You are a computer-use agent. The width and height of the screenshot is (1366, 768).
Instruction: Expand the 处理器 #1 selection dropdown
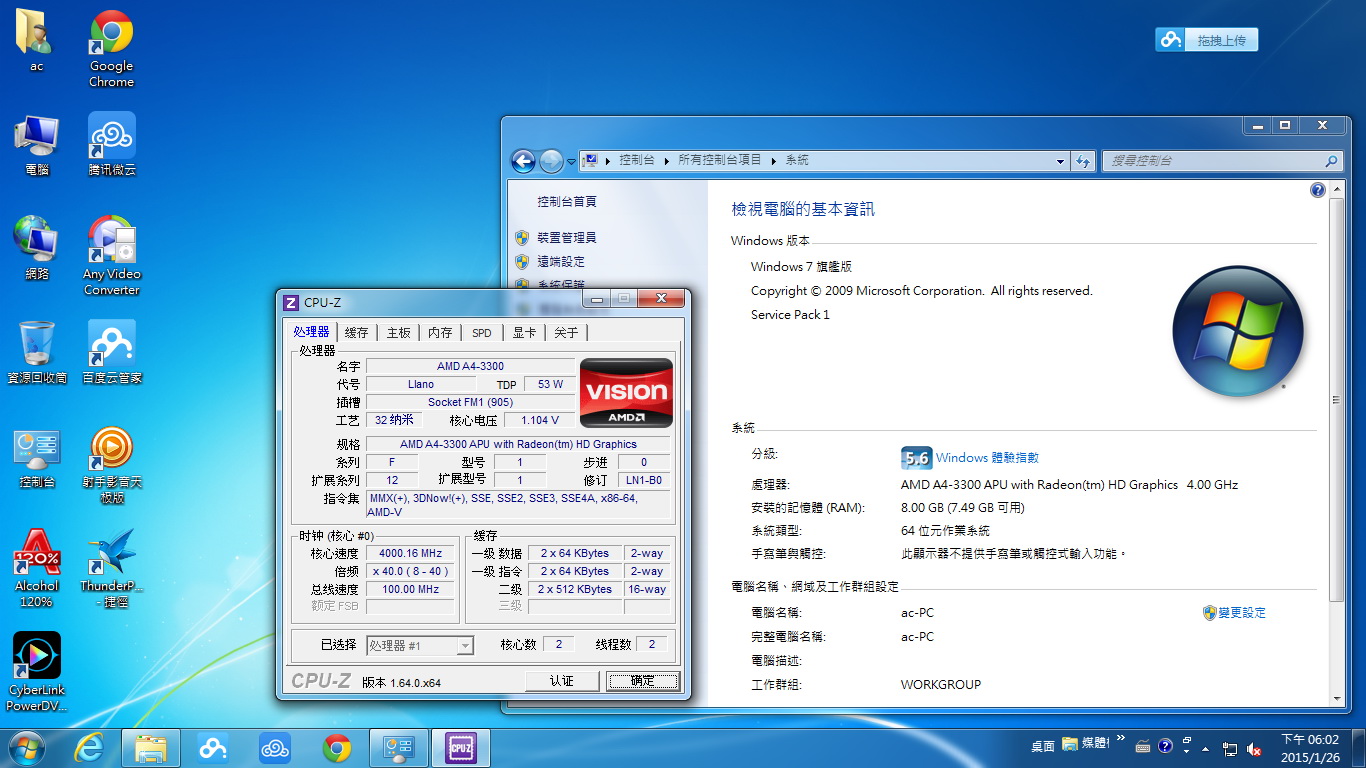click(464, 646)
